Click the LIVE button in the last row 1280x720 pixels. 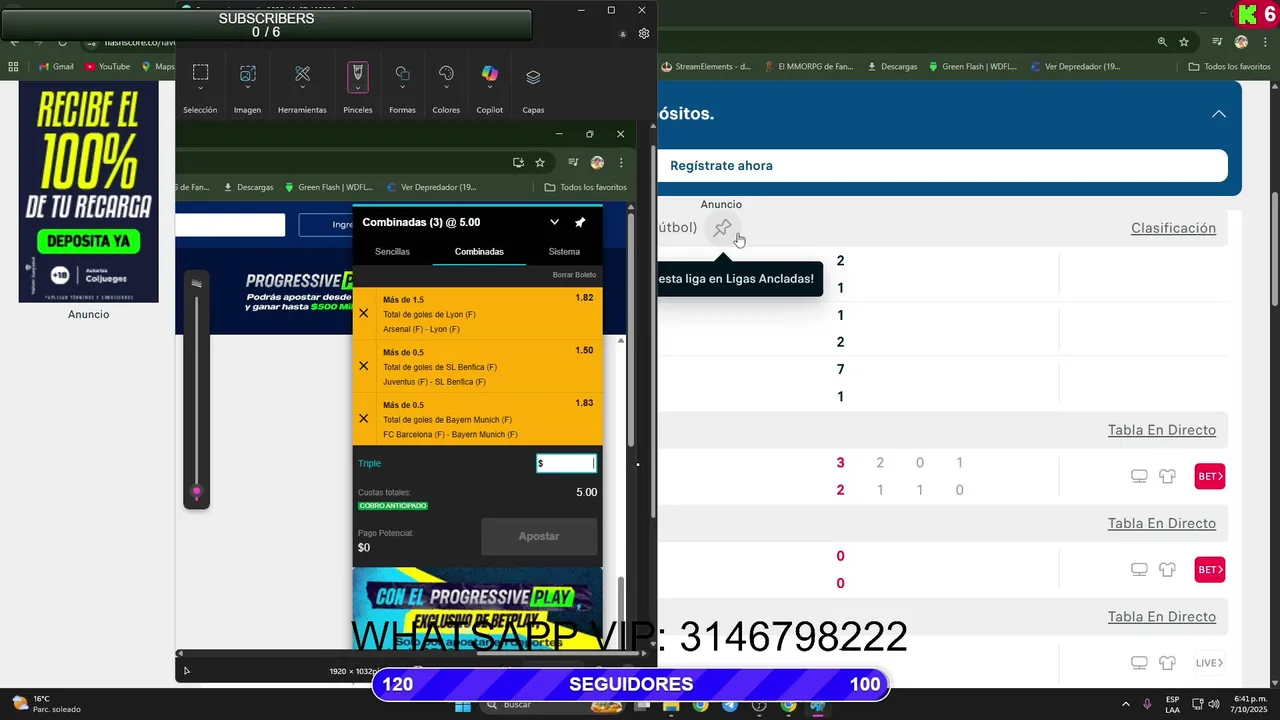[x=1210, y=663]
